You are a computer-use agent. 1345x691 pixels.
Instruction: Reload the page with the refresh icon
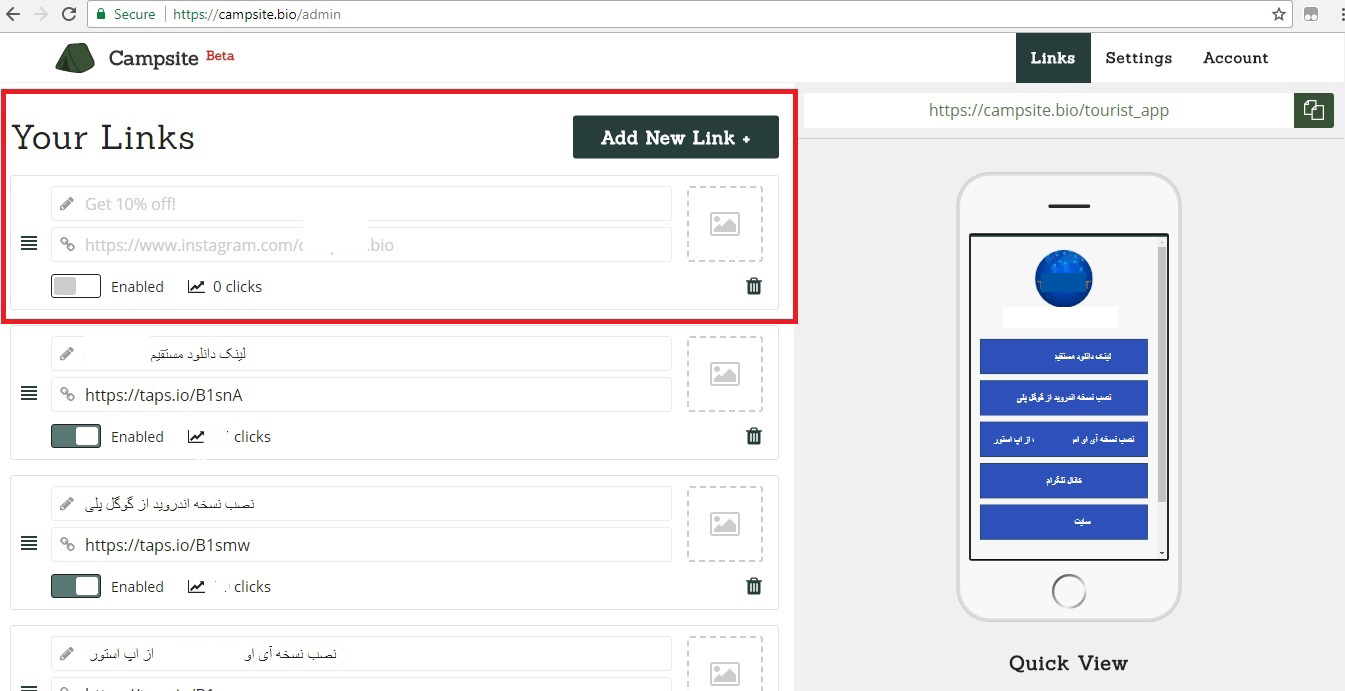pos(69,15)
